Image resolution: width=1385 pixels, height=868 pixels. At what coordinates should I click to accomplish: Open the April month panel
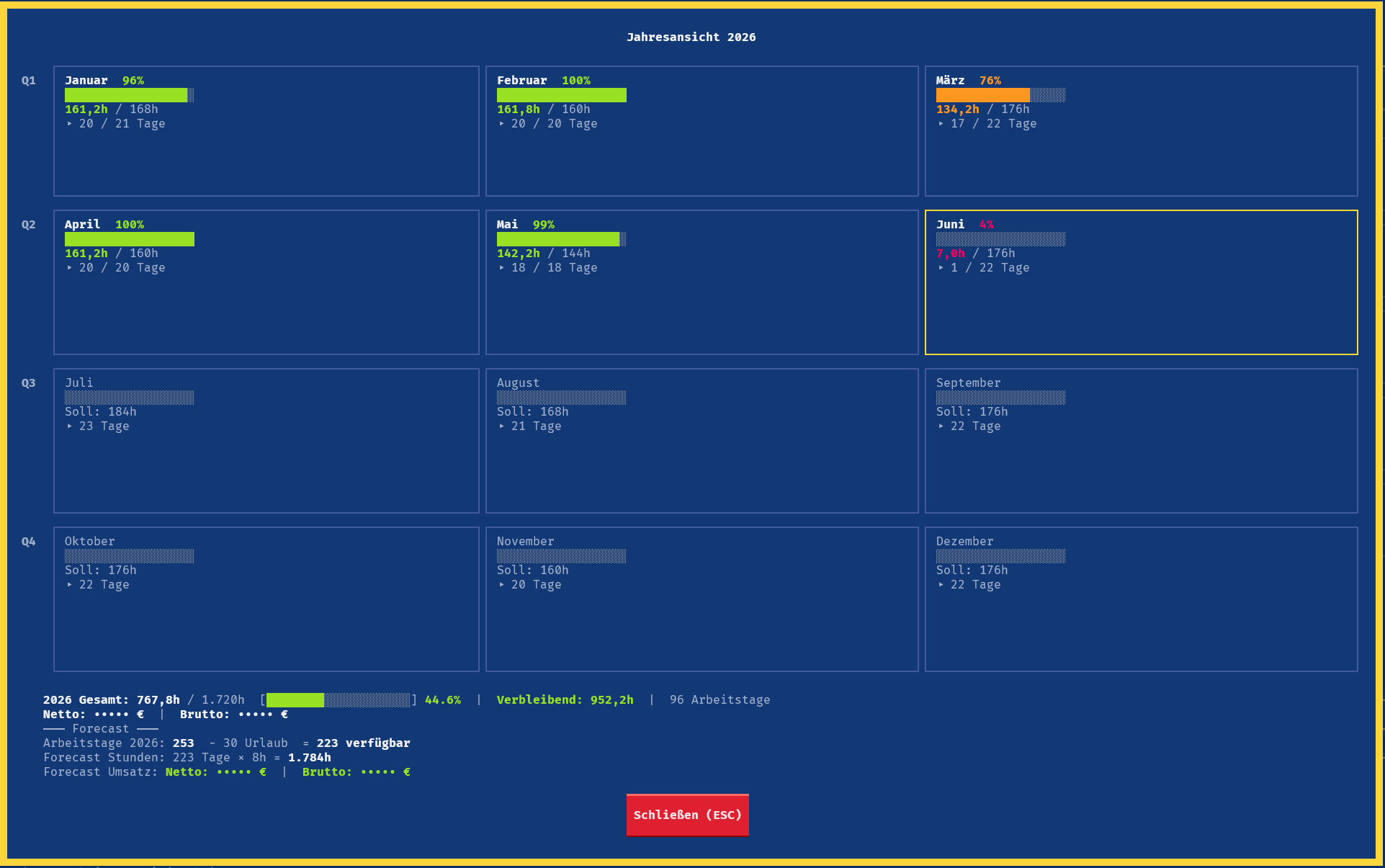[266, 282]
